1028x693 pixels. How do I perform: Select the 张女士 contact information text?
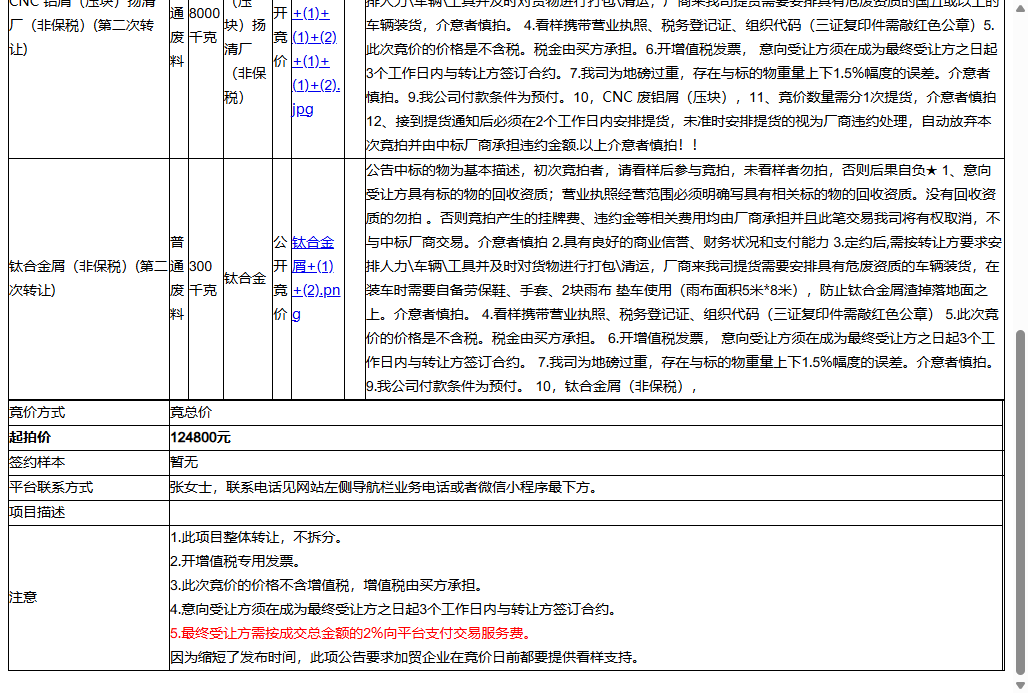386,487
